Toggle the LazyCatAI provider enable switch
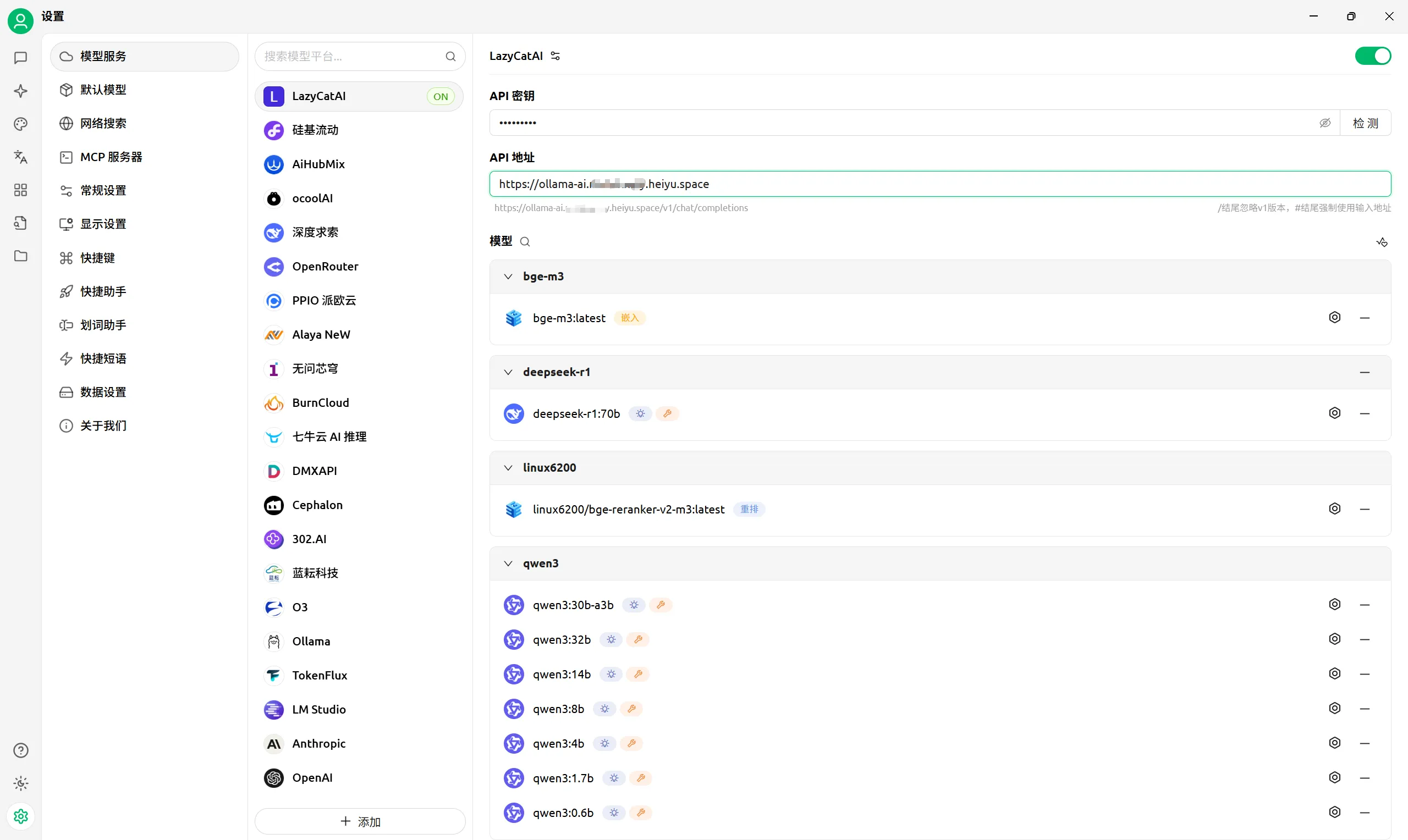This screenshot has height=840, width=1408. 1372,56
